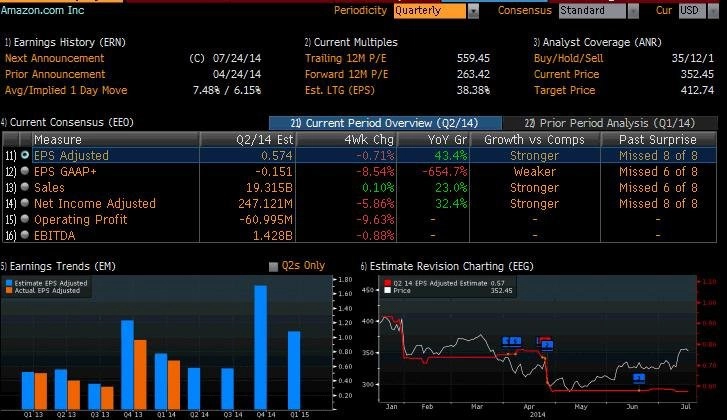The height and width of the screenshot is (420, 727).
Task: Switch to Prior Period Analysis (Q1/14) tab
Action: (x=610, y=123)
